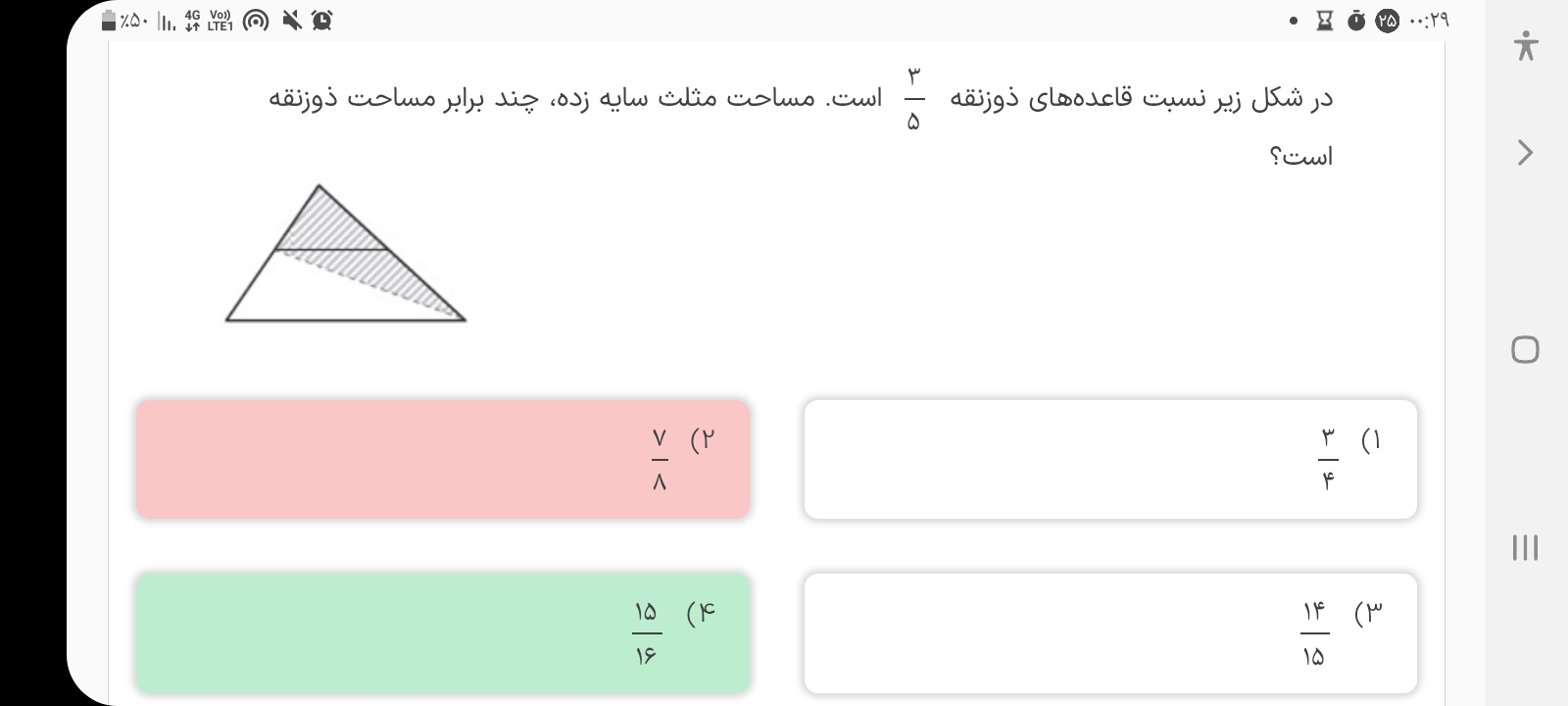The height and width of the screenshot is (706, 1568).
Task: Tap the status bar clock time
Action: 1428,21
